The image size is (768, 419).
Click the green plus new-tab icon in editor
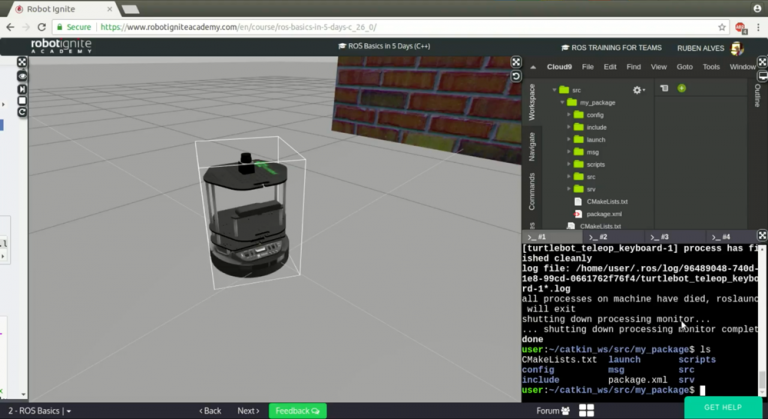(x=681, y=88)
